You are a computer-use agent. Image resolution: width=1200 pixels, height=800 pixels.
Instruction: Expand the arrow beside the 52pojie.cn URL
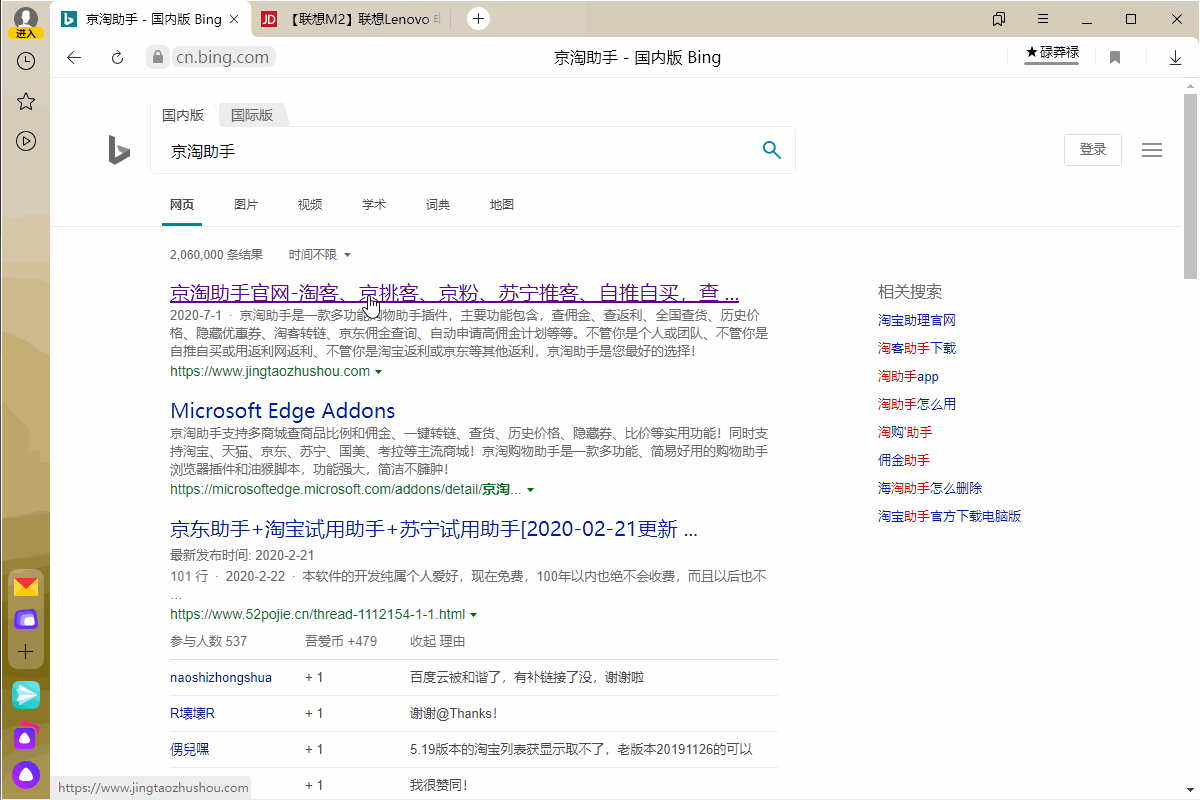coord(473,615)
